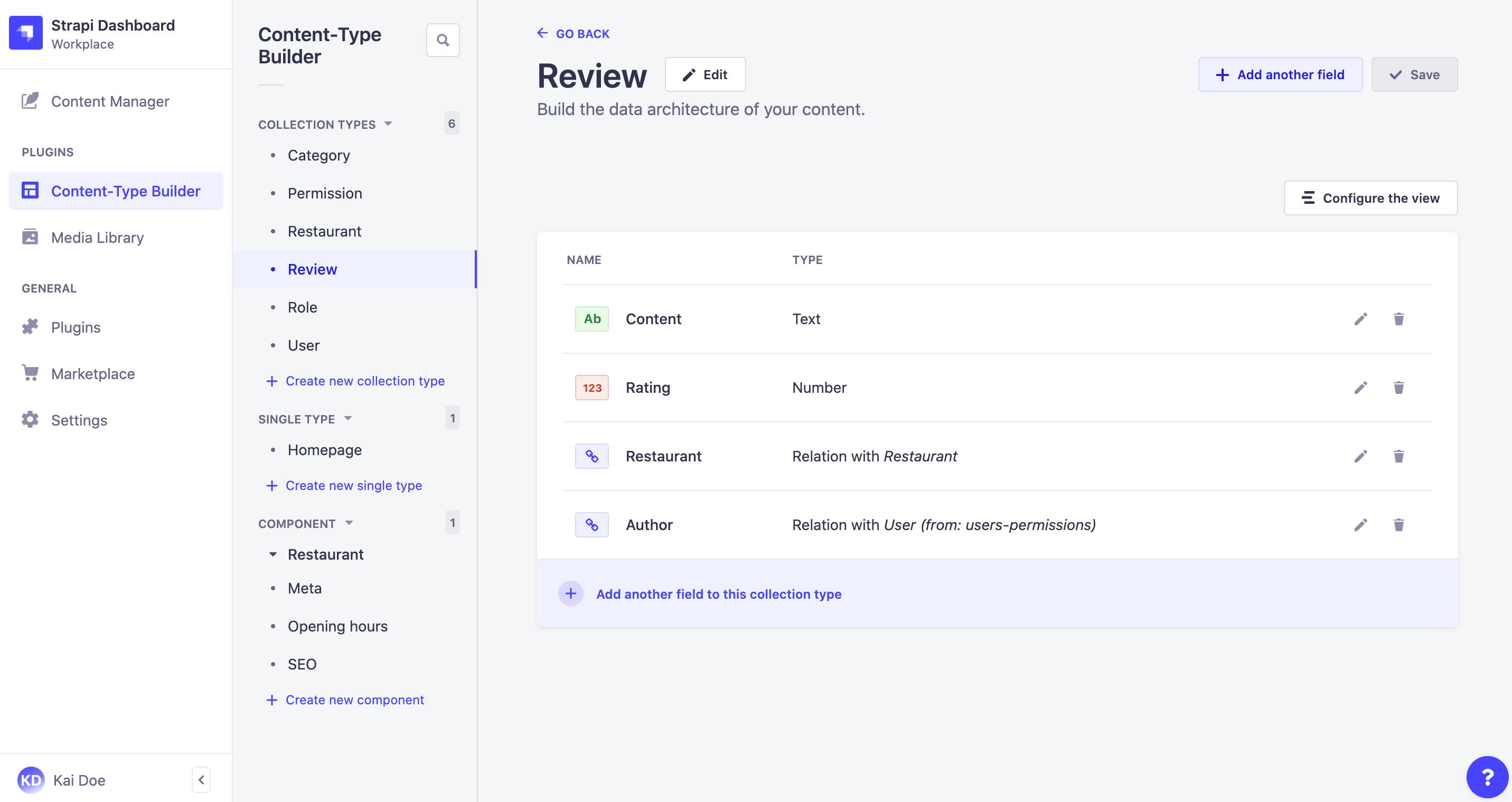Collapse the Restaurant component group
The height and width of the screenshot is (802, 1512).
(x=273, y=554)
